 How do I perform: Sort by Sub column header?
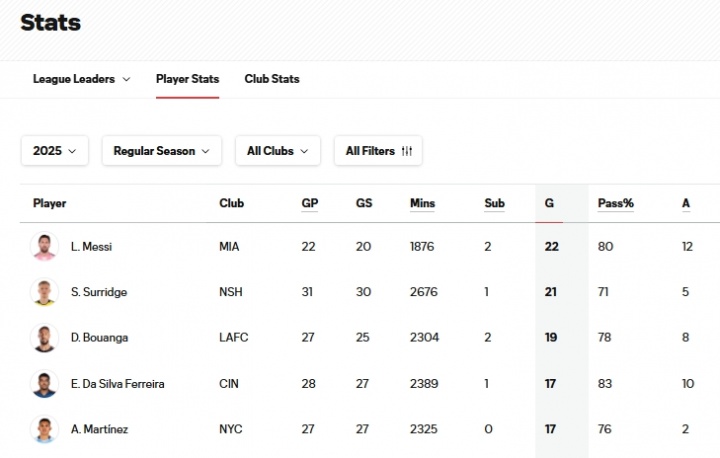click(494, 203)
